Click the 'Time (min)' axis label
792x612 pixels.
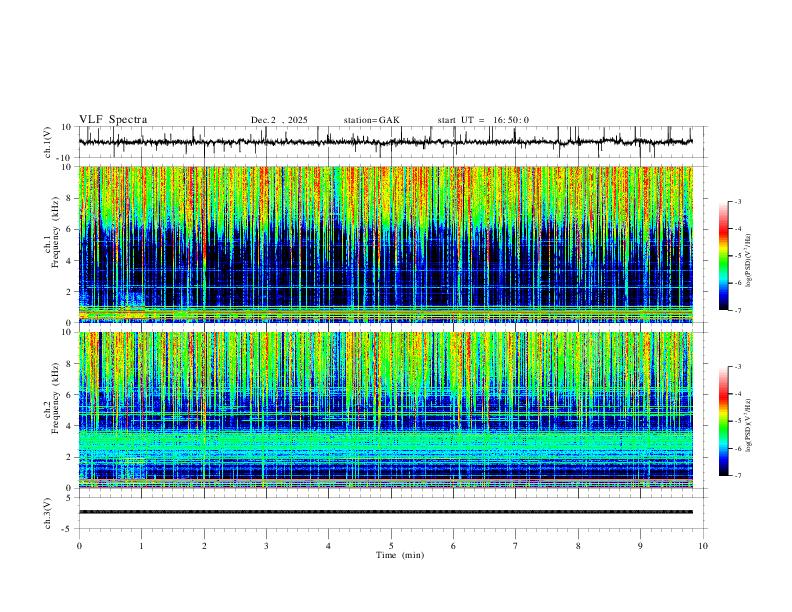[400, 555]
